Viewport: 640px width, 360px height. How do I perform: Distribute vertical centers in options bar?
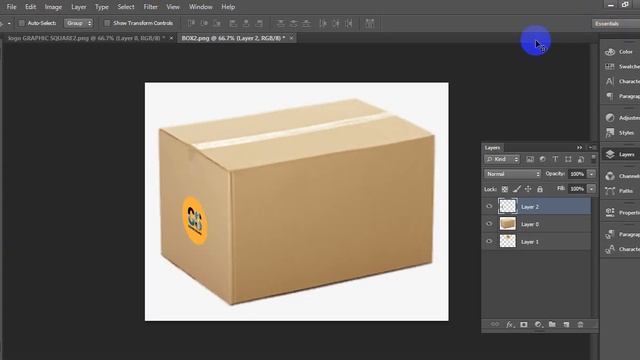(293, 23)
